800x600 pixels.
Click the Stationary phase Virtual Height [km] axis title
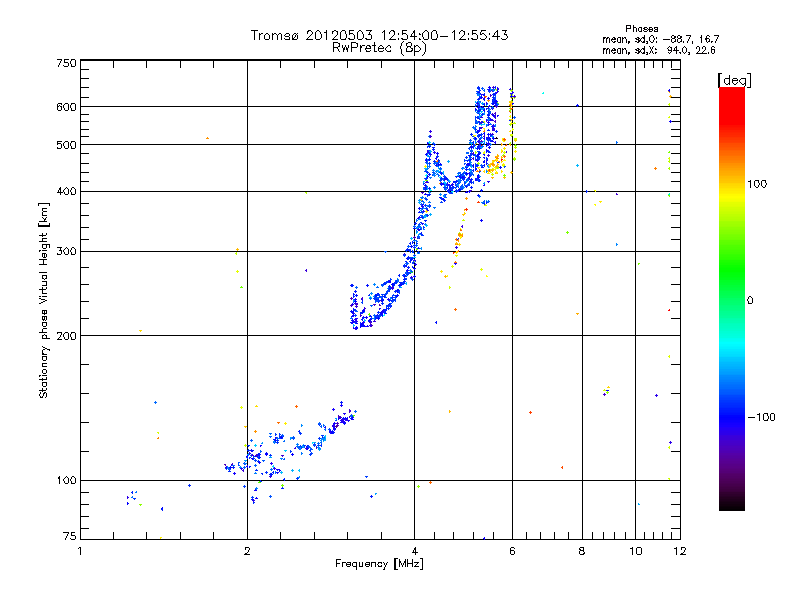point(44,301)
